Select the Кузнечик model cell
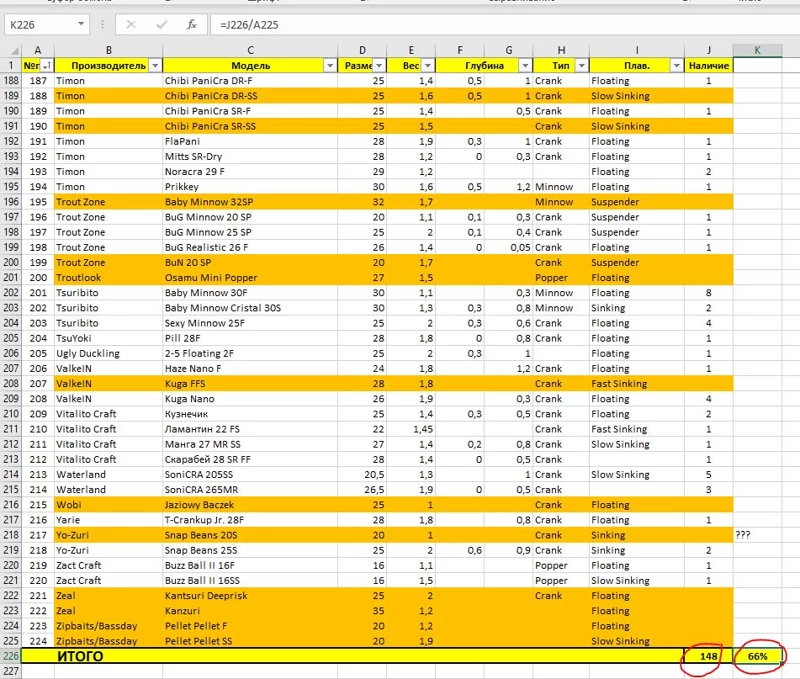Screen dimensions: 800x679 (250, 414)
